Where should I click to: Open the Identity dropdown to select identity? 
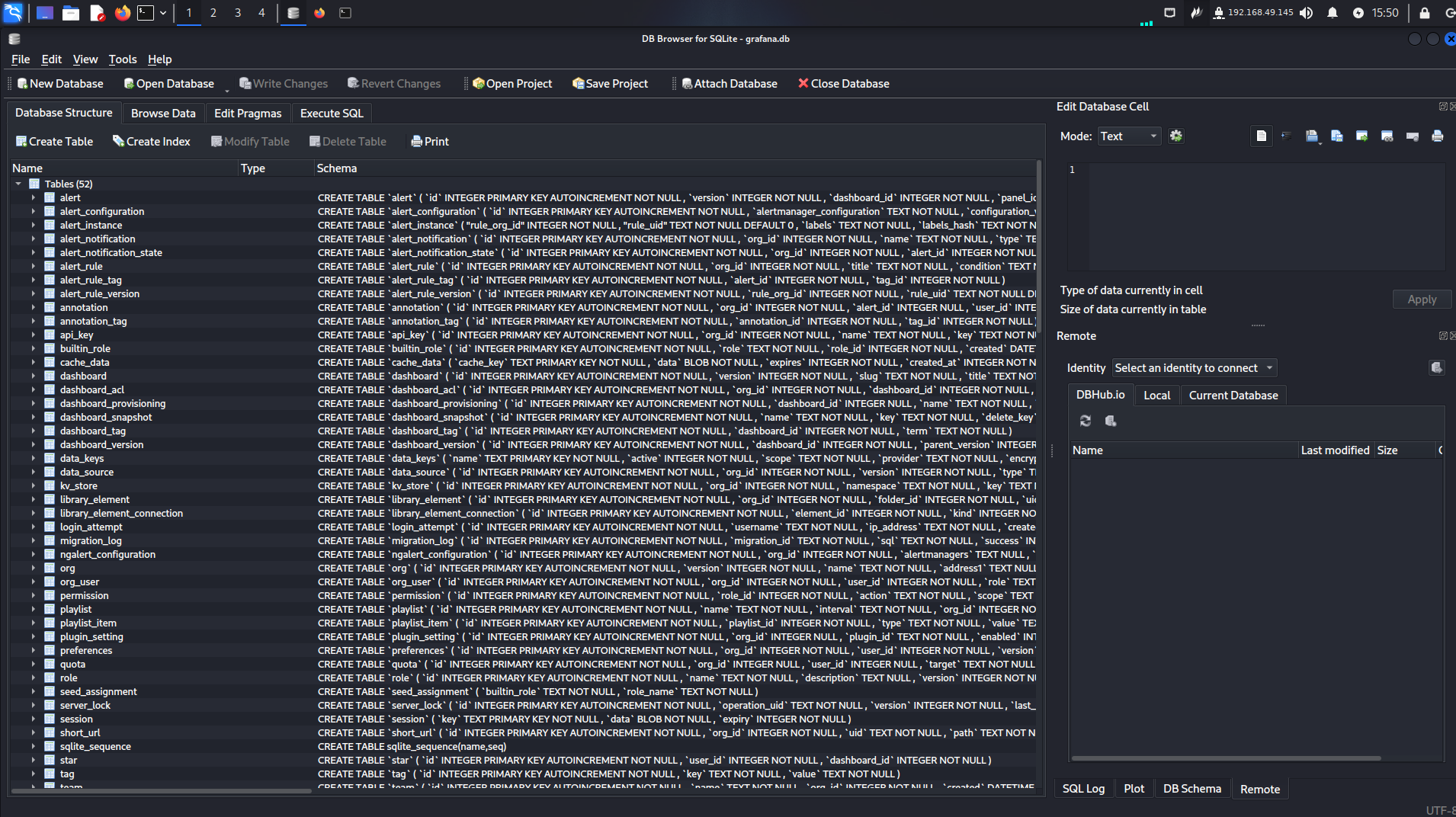1194,368
